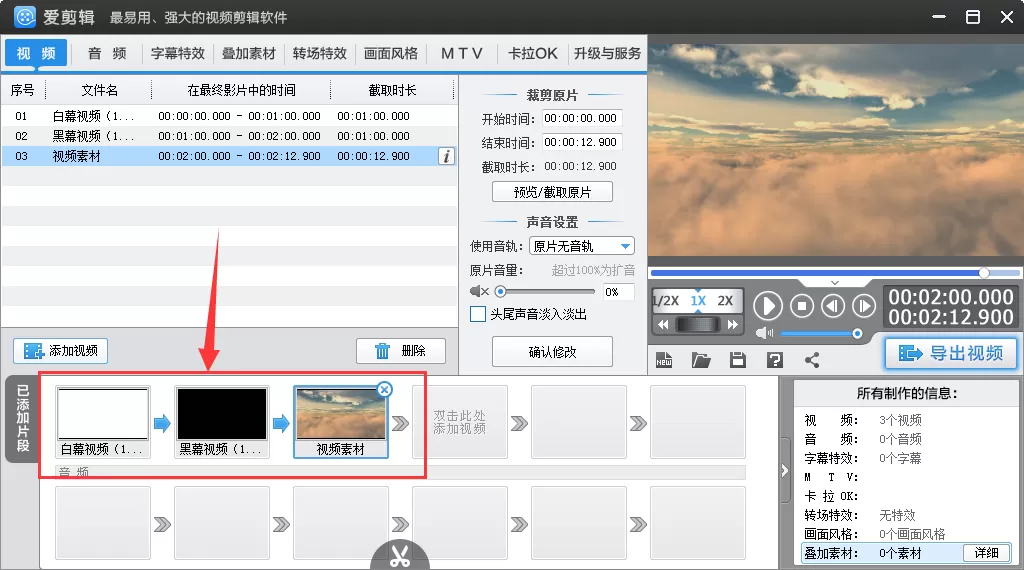Open the 字幕特效 tab
Screen dimensions: 1024x570
178,54
